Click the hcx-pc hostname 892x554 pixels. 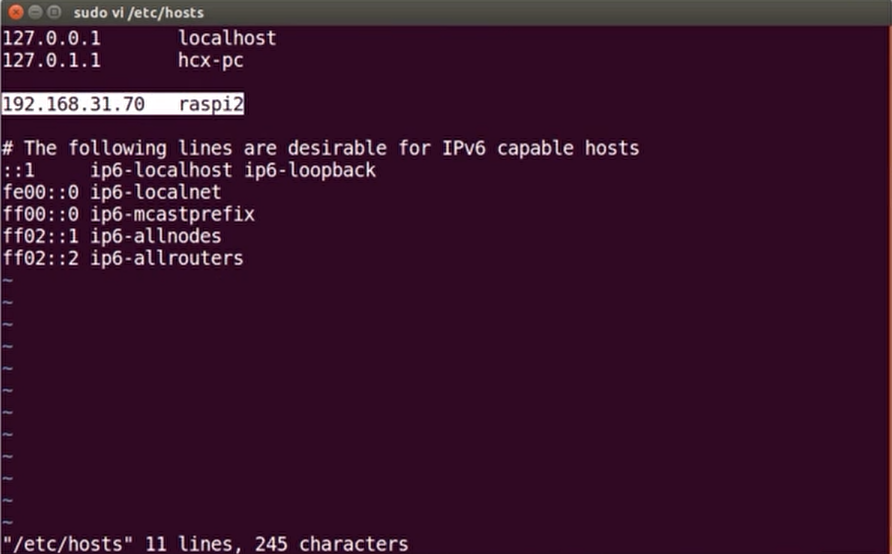pyautogui.click(x=210, y=61)
